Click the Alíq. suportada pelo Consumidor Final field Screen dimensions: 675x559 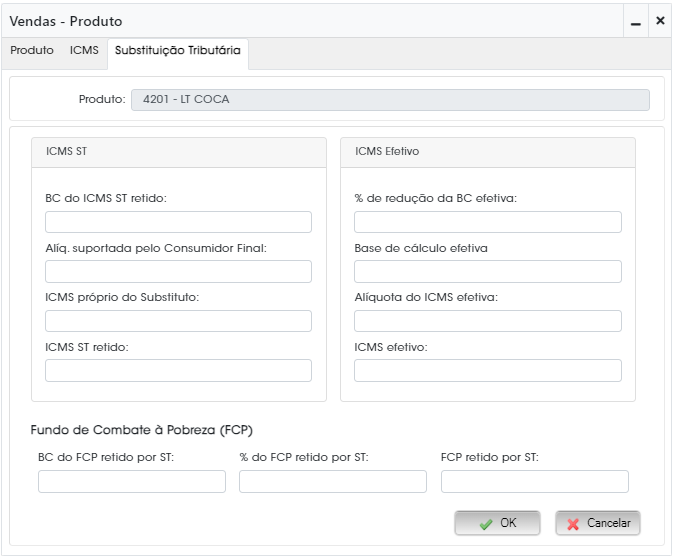click(x=178, y=272)
